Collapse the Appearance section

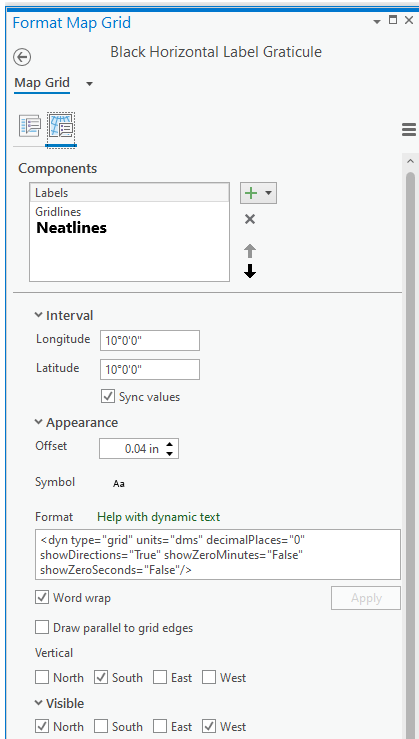39,422
